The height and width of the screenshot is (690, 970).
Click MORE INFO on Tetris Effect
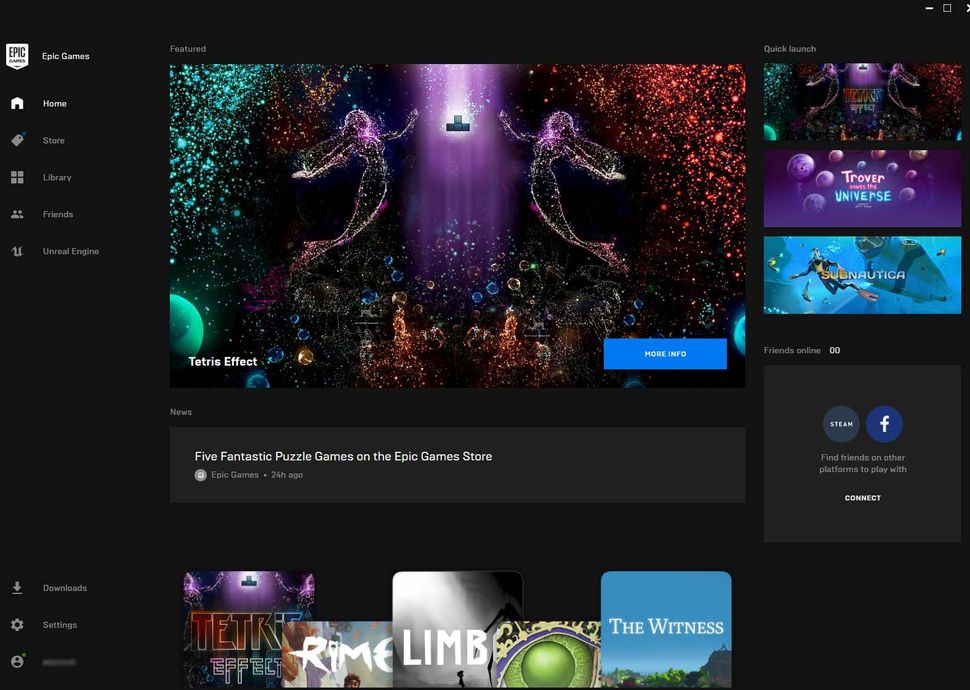[665, 354]
